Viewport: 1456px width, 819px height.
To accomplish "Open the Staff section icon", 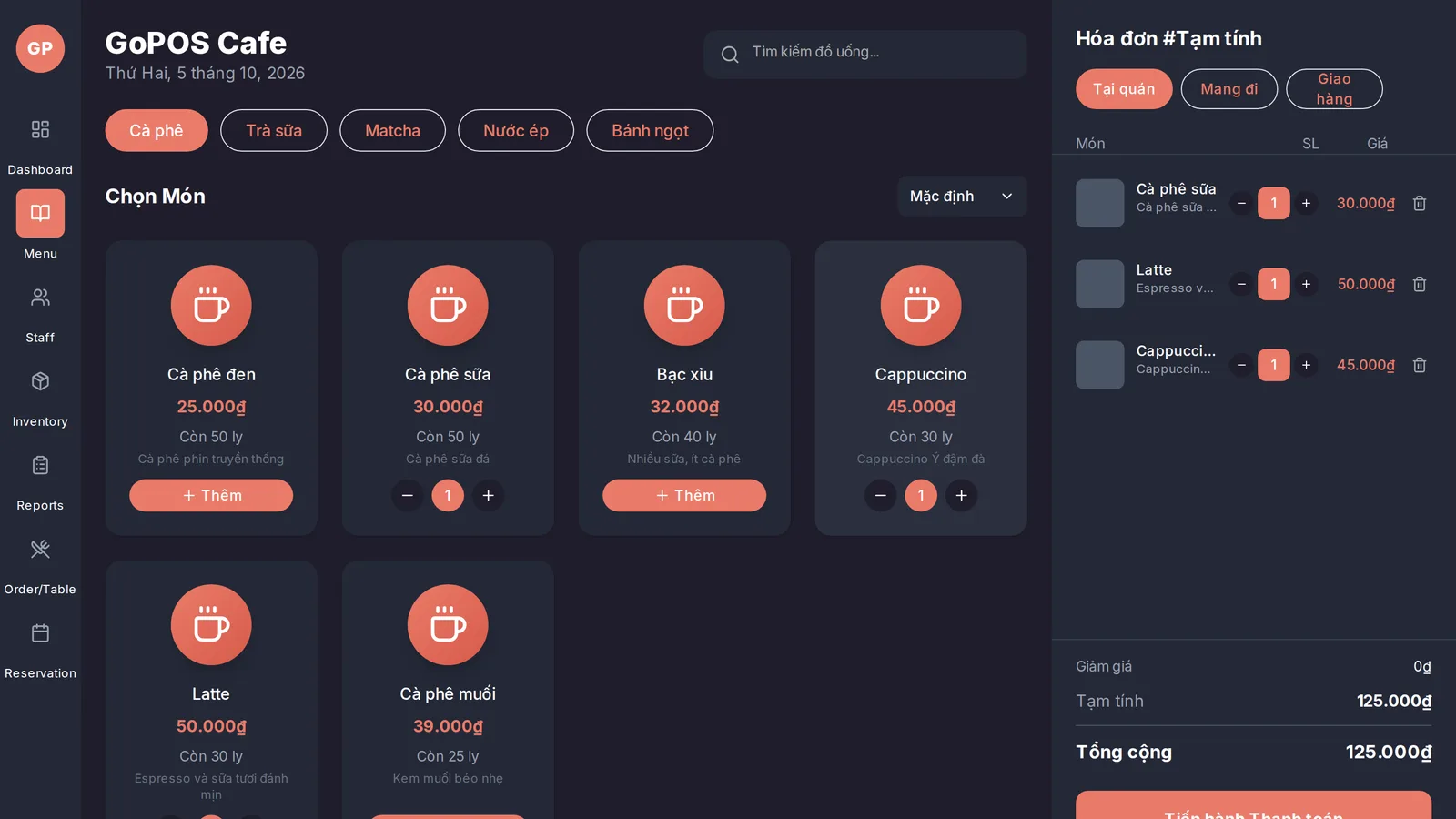I will click(x=40, y=298).
